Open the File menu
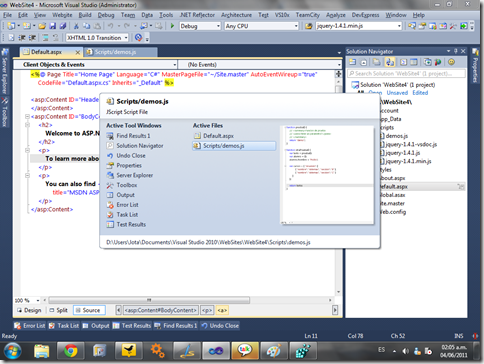This screenshot has width=484, height=364. coord(7,15)
